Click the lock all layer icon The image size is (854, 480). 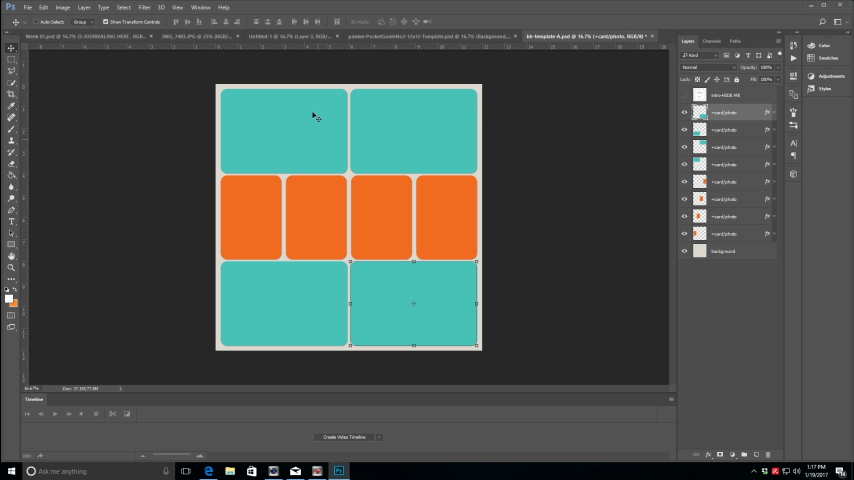tap(737, 80)
